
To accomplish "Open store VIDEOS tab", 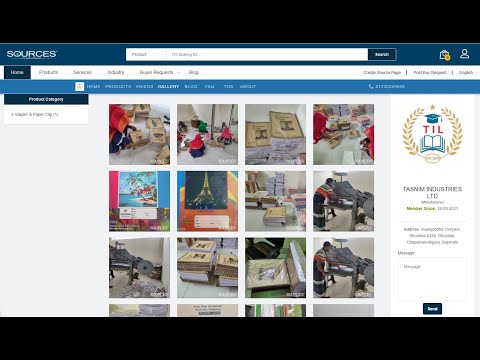I will pos(144,86).
